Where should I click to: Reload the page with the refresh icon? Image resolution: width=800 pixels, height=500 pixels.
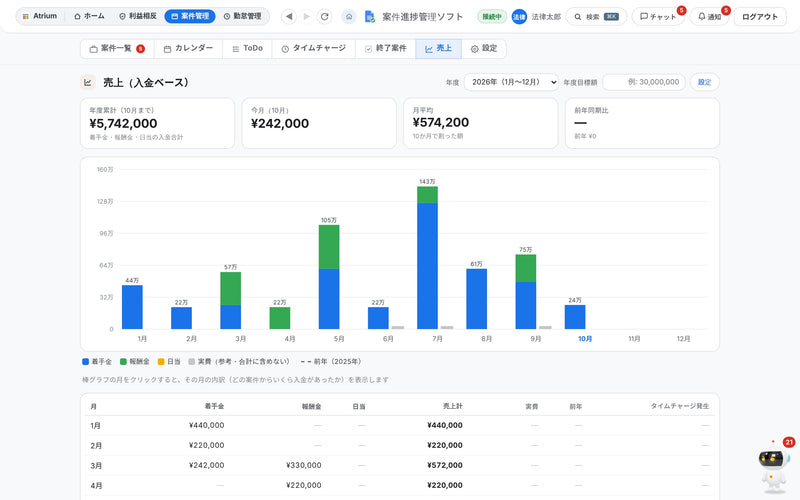(324, 16)
